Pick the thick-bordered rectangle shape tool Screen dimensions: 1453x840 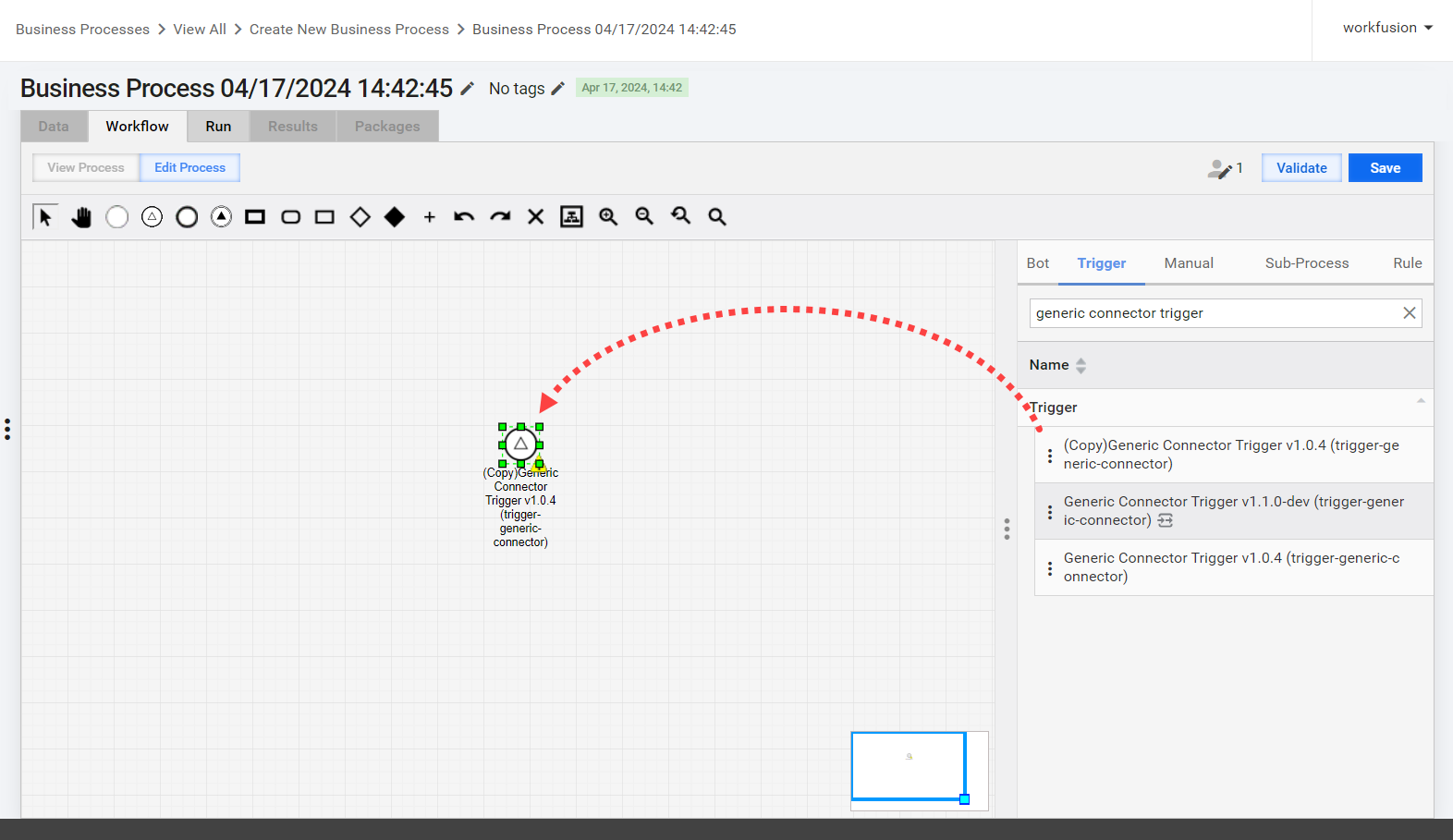tap(255, 217)
